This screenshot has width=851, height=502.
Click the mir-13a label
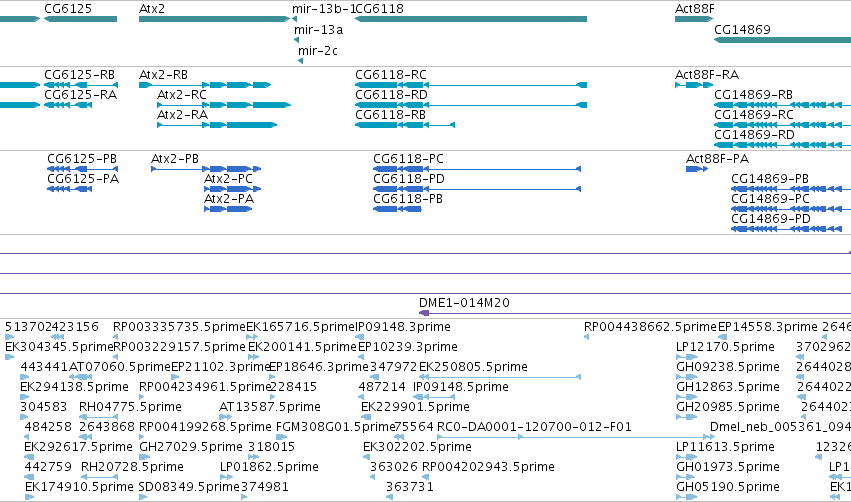(x=319, y=30)
